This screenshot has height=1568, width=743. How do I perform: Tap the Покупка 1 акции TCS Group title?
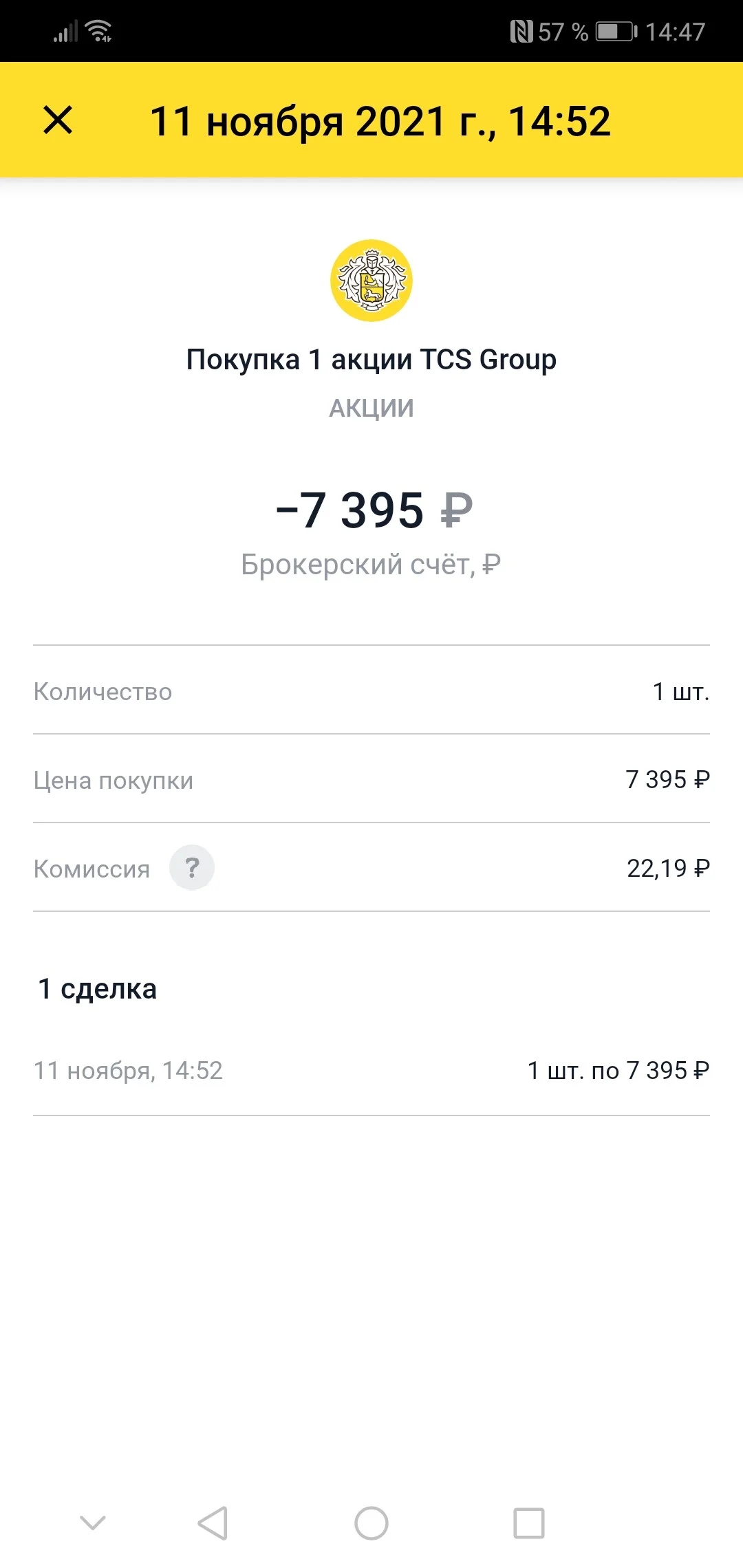click(371, 360)
